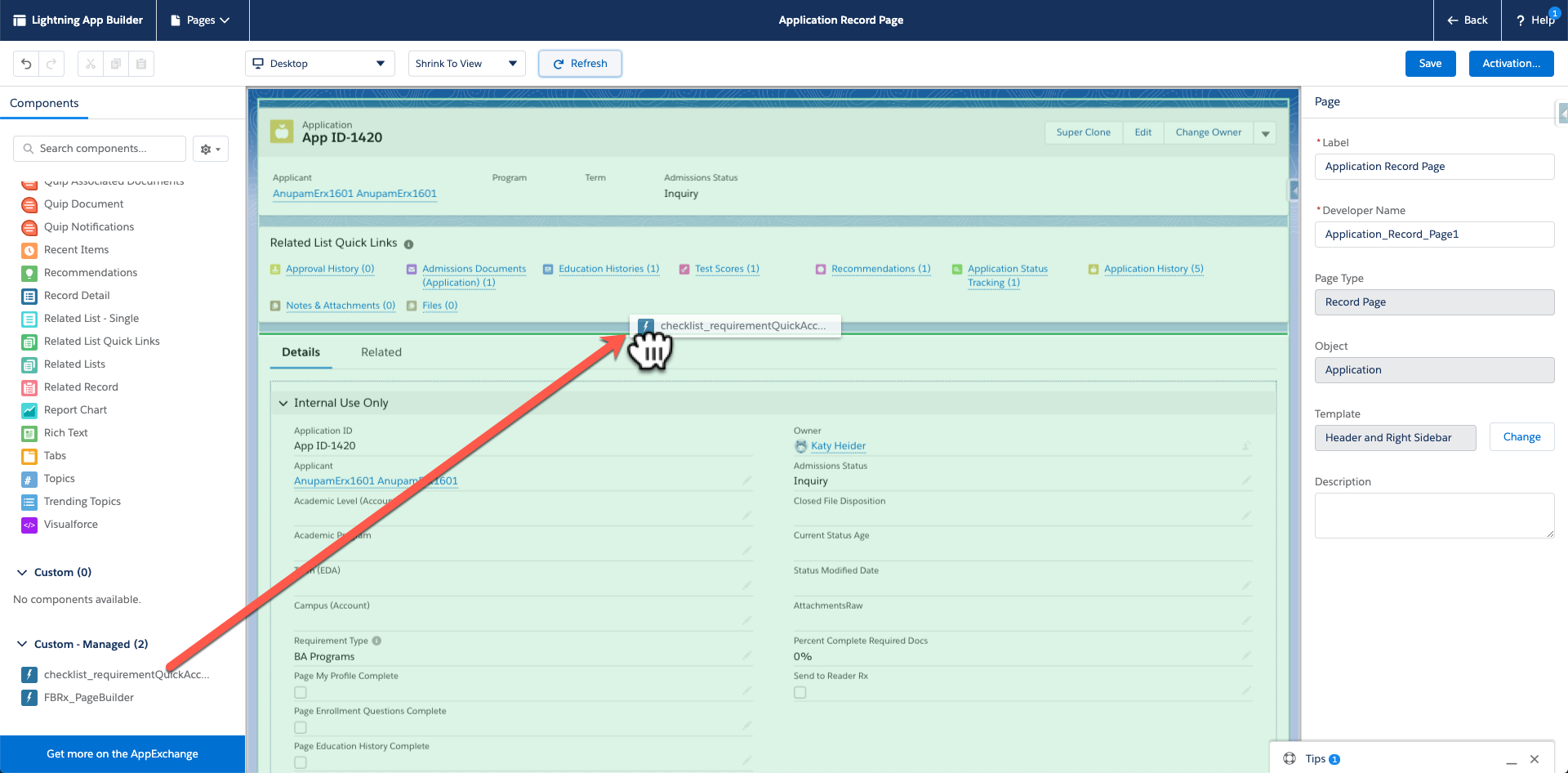Switch to the Related tab

click(381, 352)
